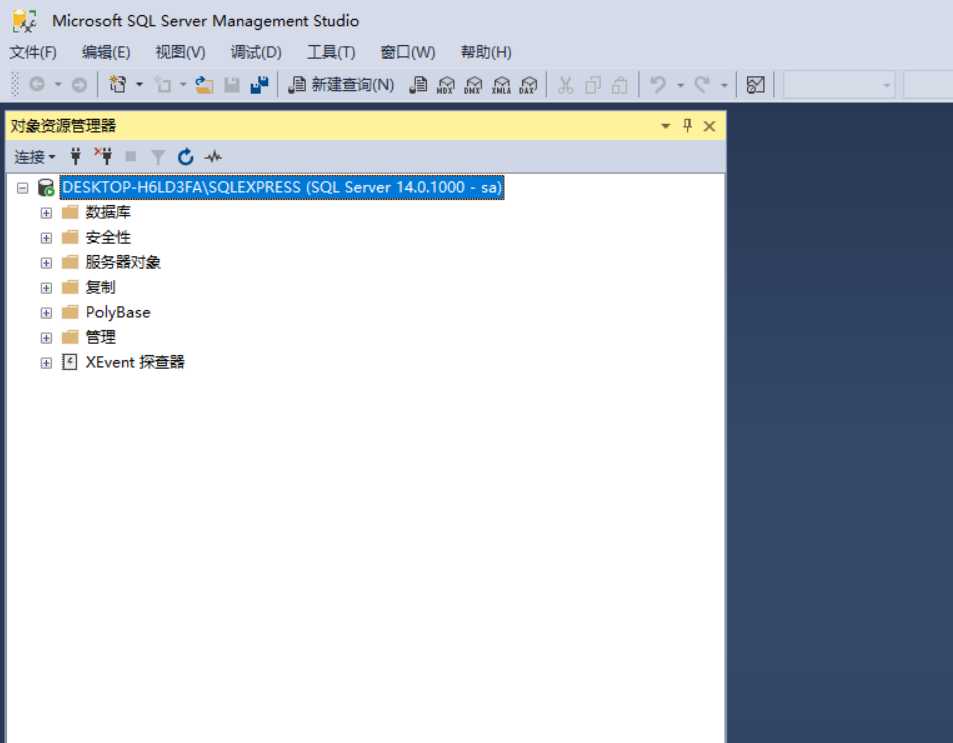Open a new DAX query
Image resolution: width=953 pixels, height=743 pixels.
[529, 85]
